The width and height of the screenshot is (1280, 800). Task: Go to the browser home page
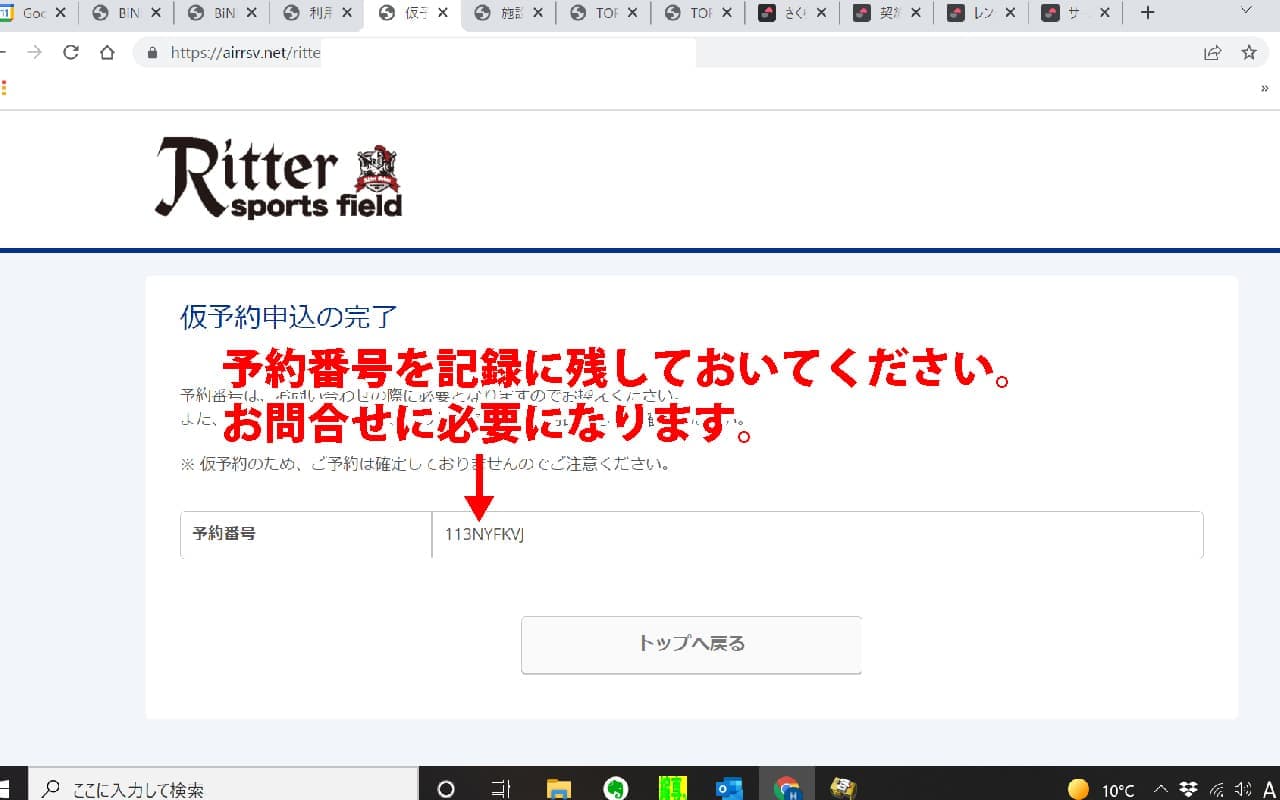point(107,53)
